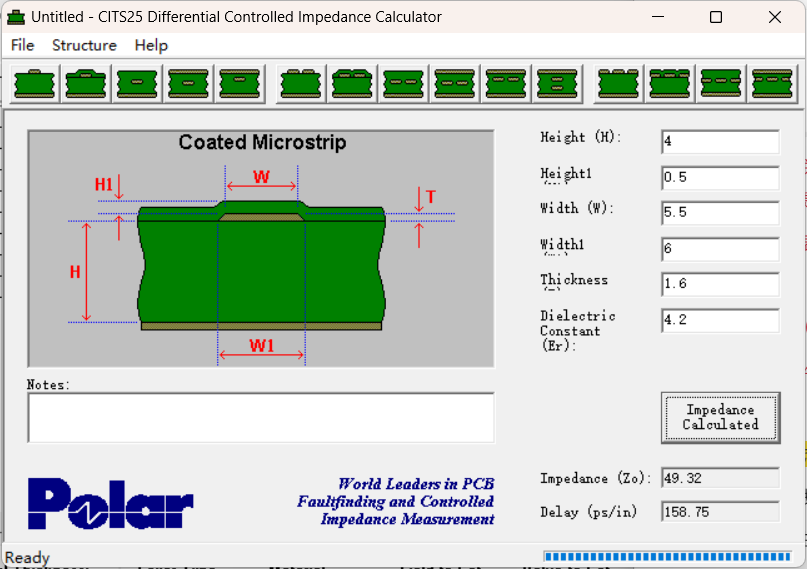Image resolution: width=807 pixels, height=569 pixels.
Task: Select the Surface Coplanar three-trace icon
Action: point(619,84)
